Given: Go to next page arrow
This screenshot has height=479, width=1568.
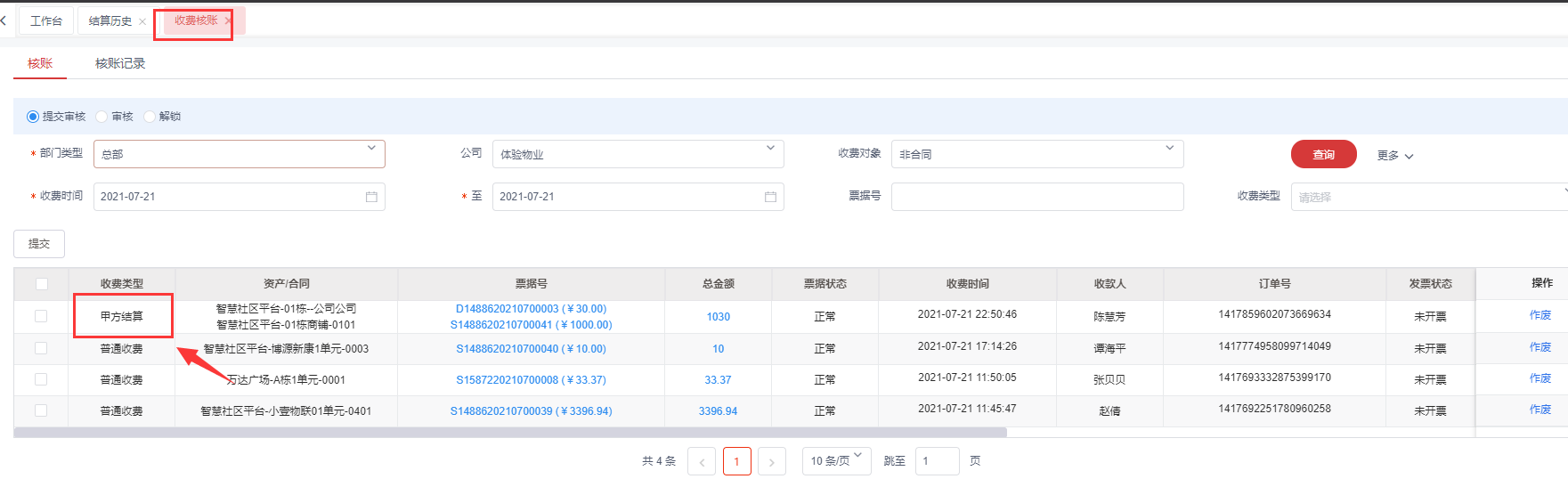Looking at the screenshot, I should [771, 461].
